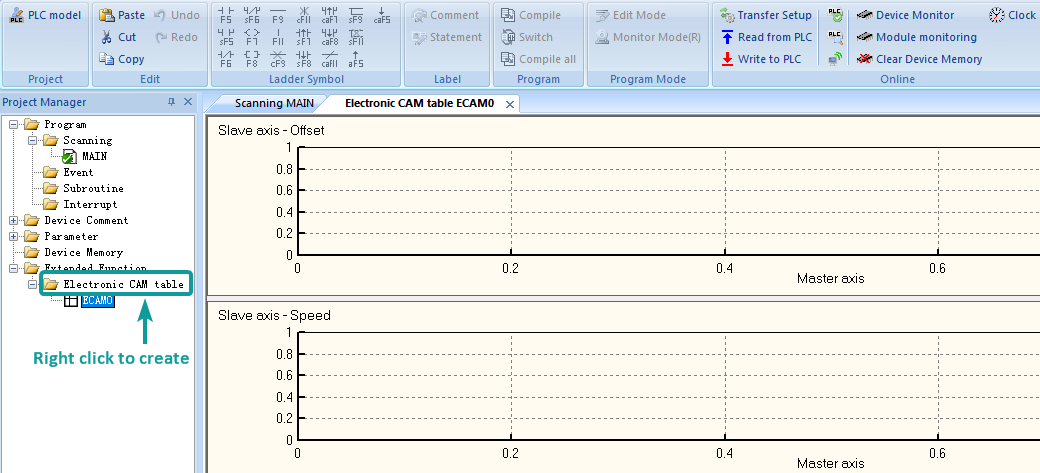Insert the F5 normally open contact symbol

pos(225,16)
